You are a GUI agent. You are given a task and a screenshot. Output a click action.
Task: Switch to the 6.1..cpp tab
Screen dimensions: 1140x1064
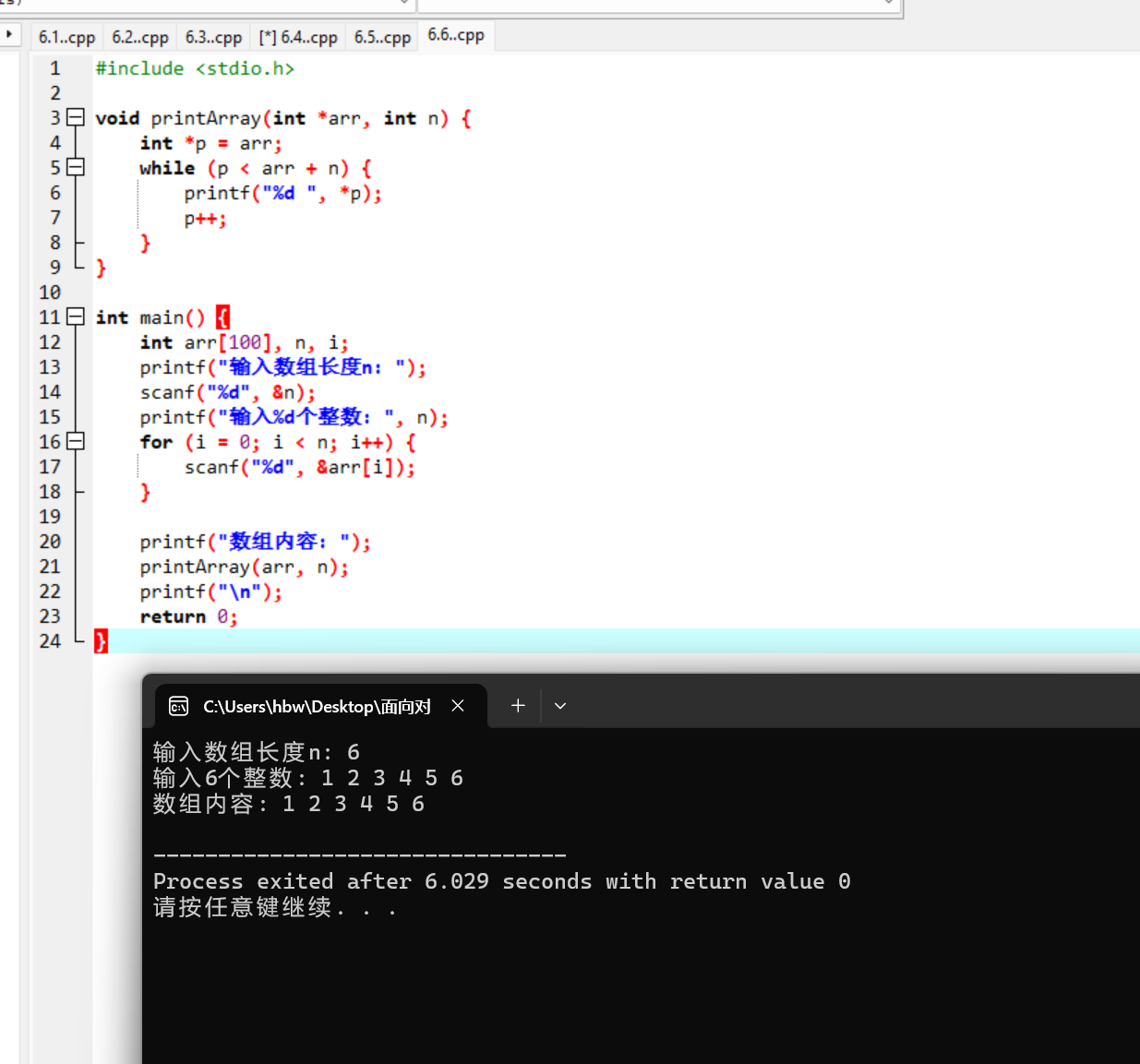(66, 37)
